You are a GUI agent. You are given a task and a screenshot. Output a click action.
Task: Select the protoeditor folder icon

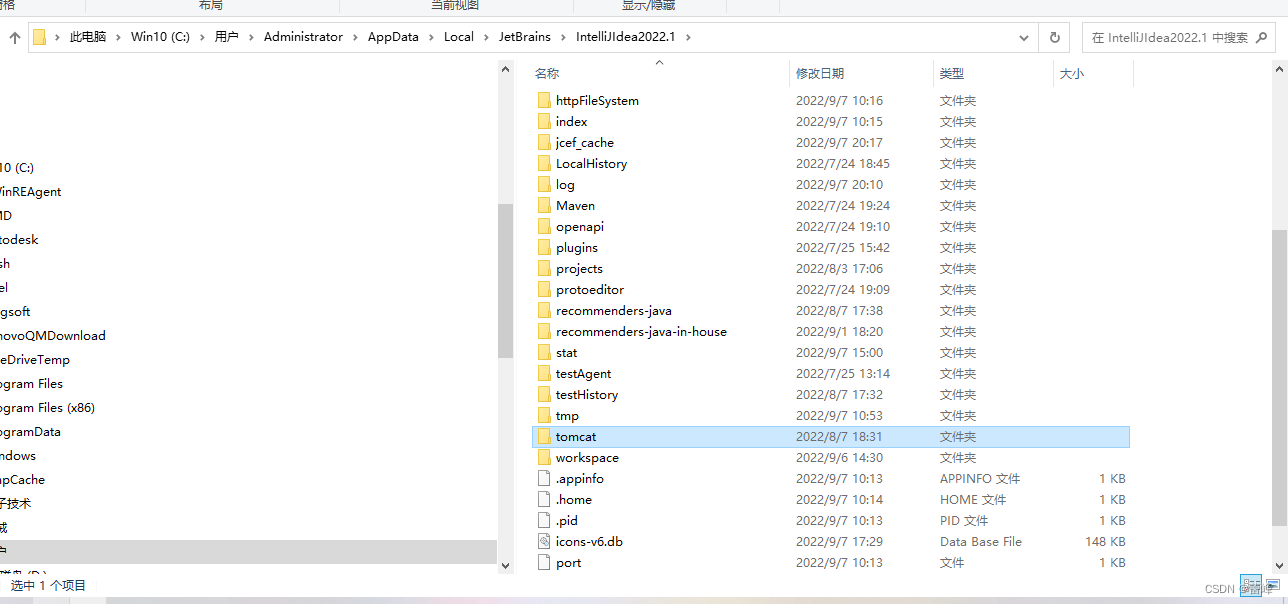point(544,289)
